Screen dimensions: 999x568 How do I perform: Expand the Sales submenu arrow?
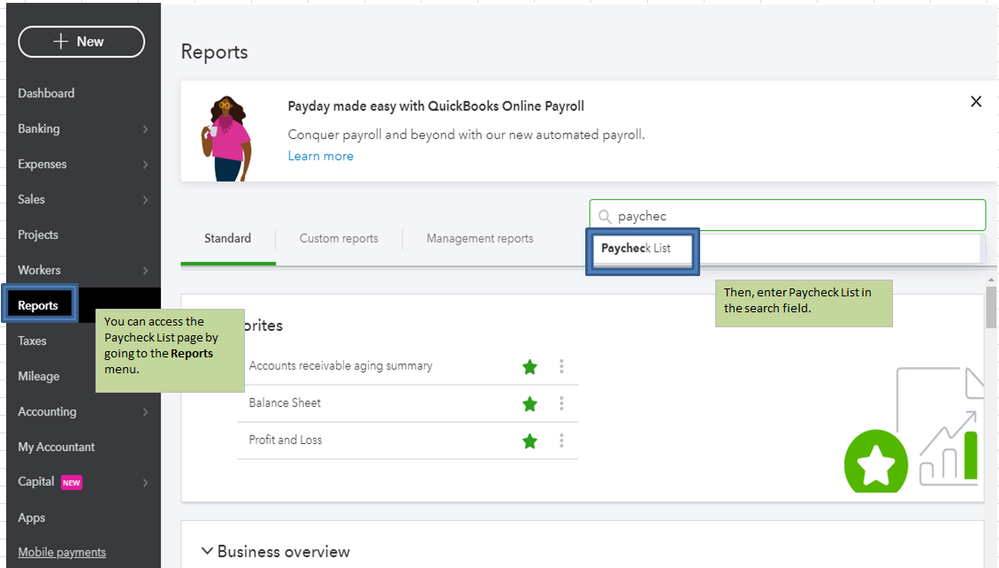(x=145, y=200)
